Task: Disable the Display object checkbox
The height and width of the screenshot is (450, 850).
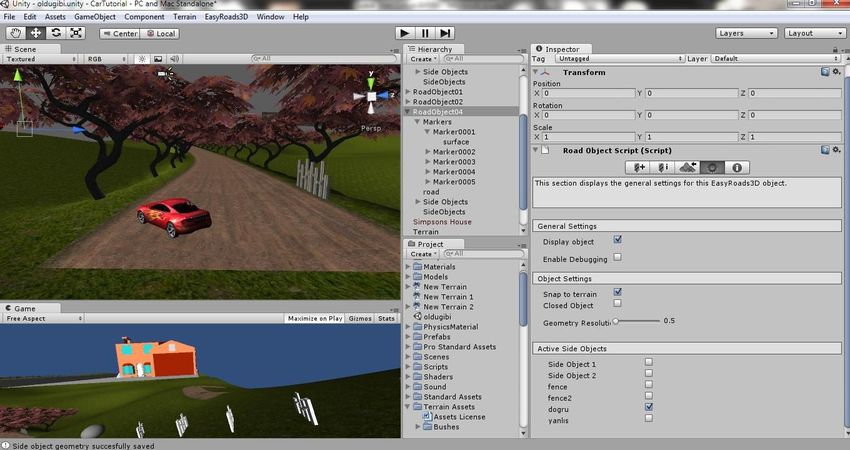Action: (618, 241)
